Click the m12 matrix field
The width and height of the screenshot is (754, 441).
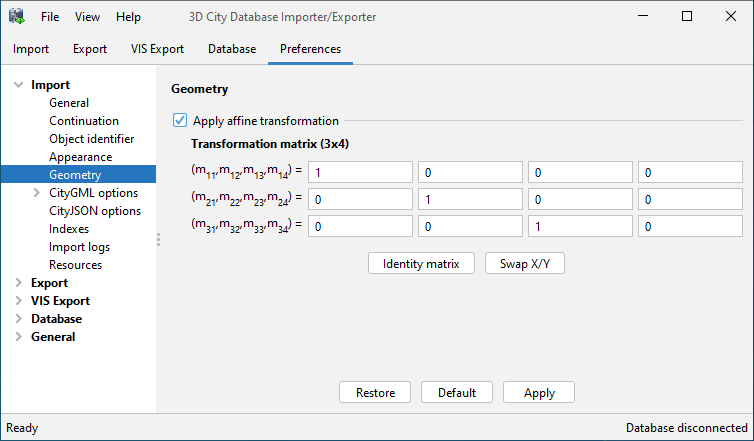[470, 172]
